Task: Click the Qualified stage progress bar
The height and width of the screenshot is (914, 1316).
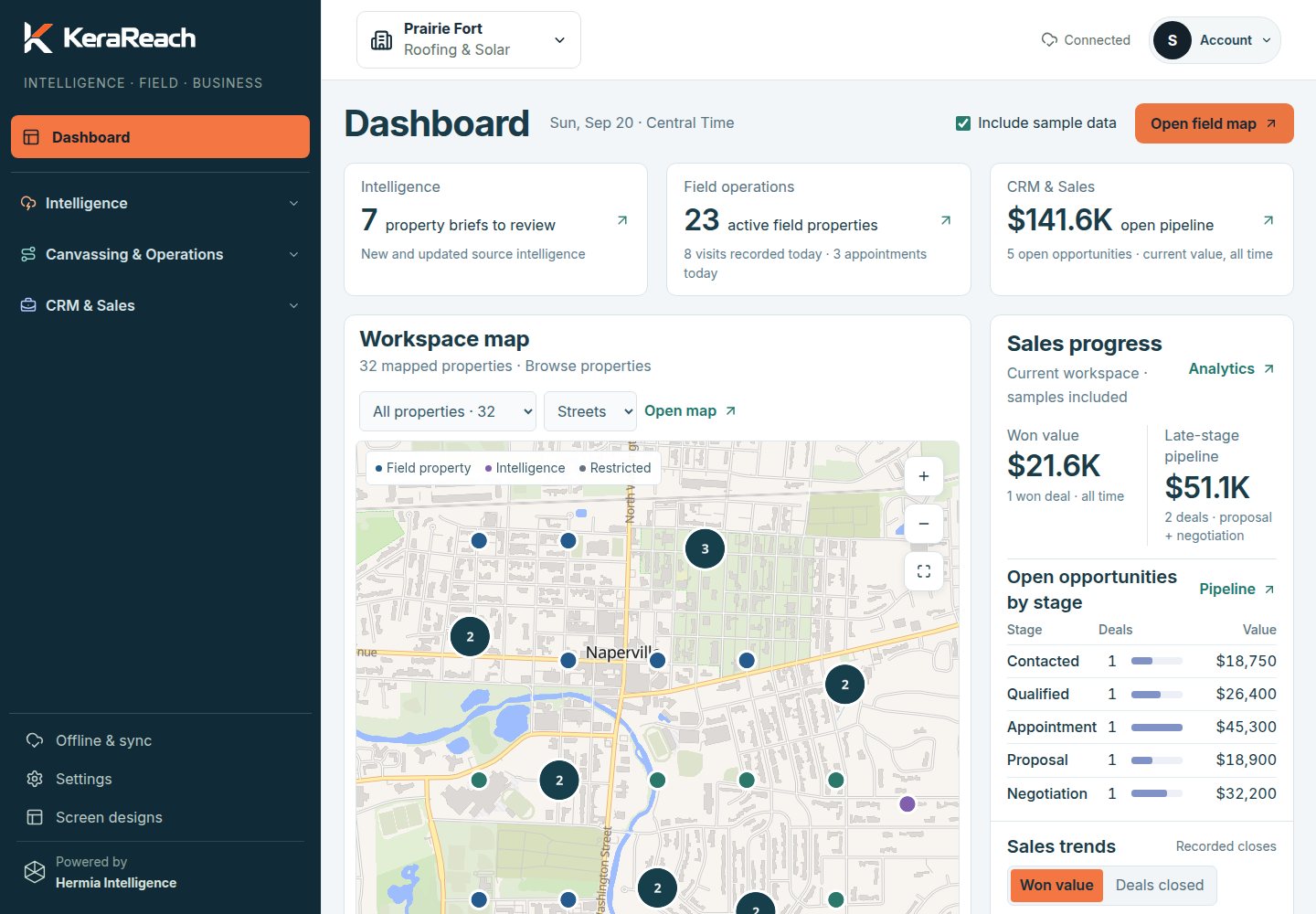Action: point(1157,695)
